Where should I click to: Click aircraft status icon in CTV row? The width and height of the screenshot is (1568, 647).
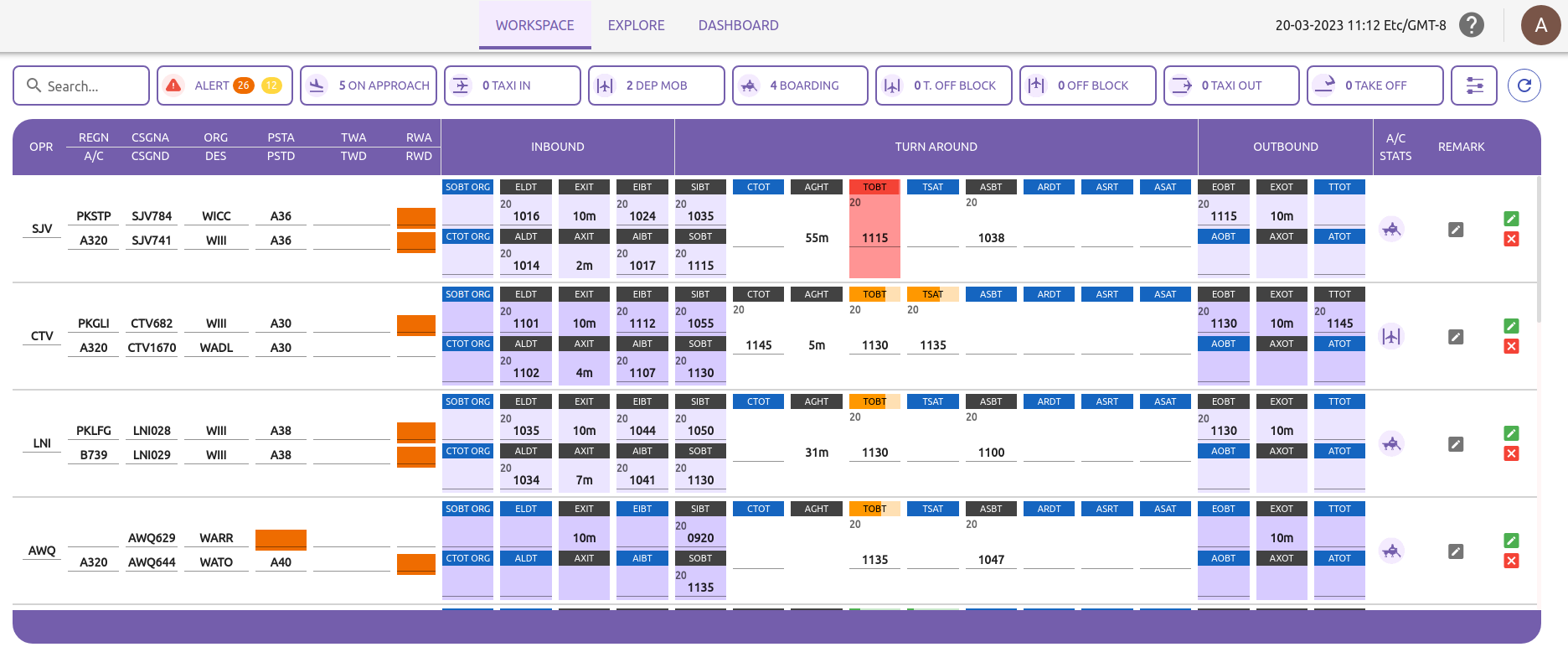pos(1391,336)
